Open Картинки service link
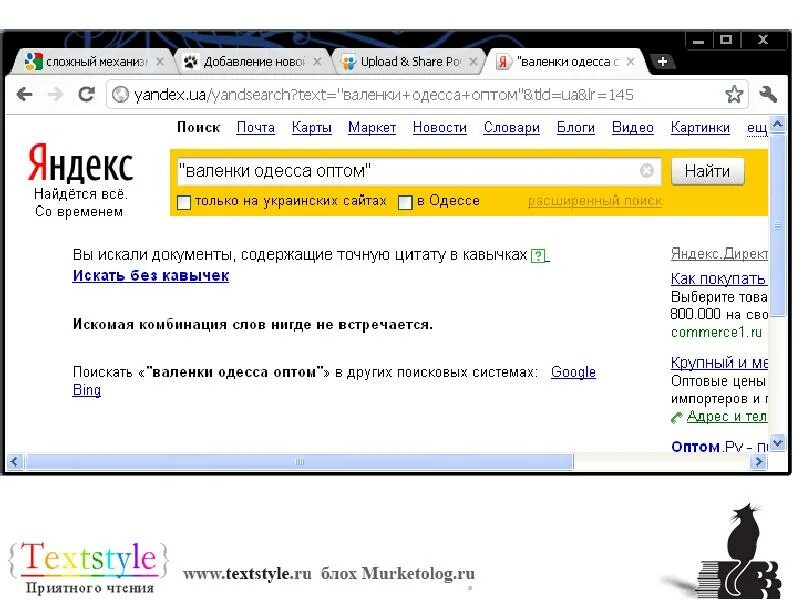 click(700, 128)
